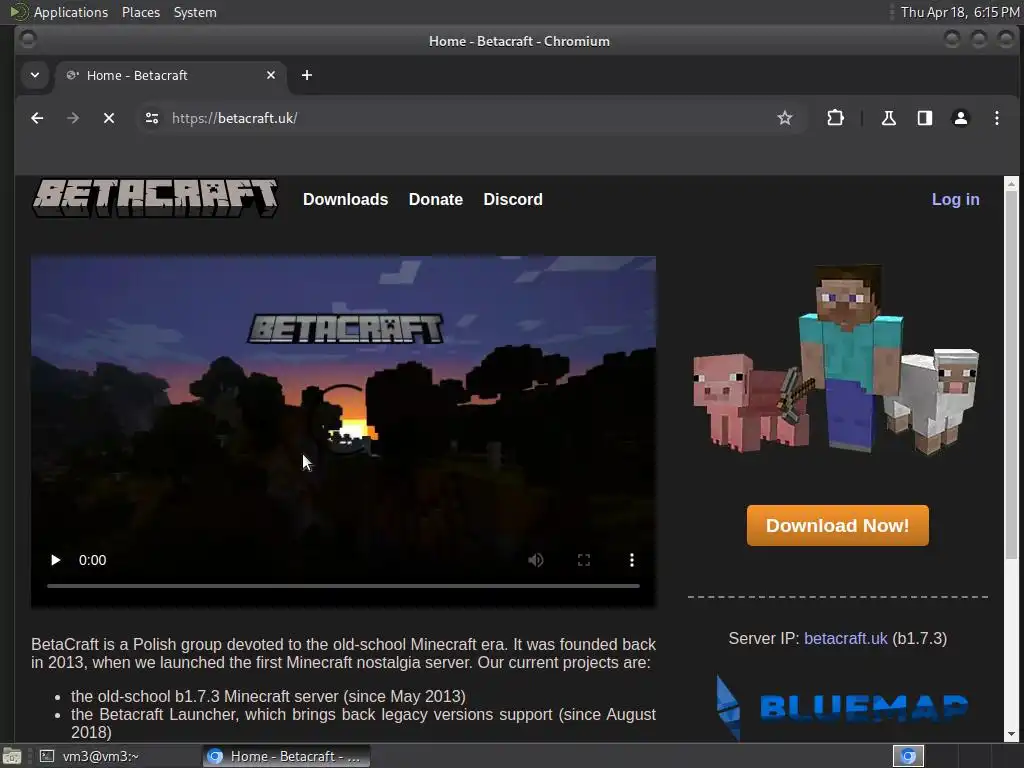Screen dimensions: 1024x768
Task: Select the Home - Betacraft tab
Action: [x=170, y=75]
